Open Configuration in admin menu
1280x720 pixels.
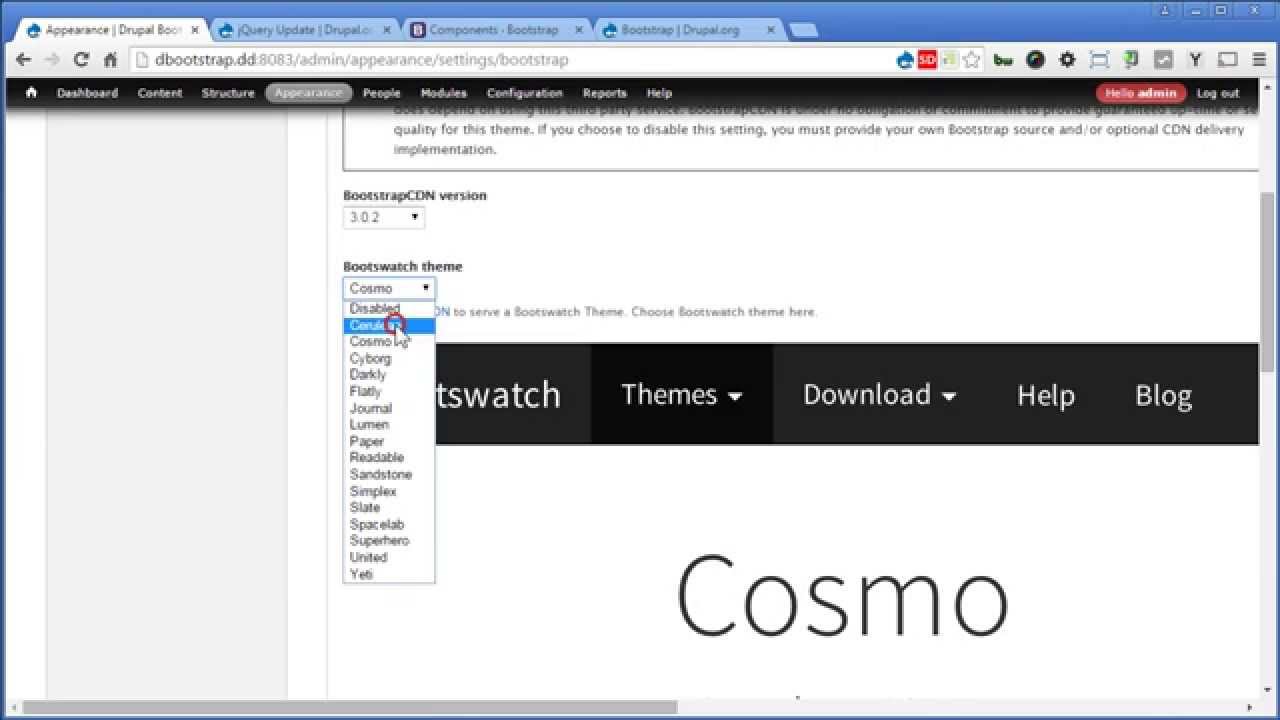pos(525,93)
